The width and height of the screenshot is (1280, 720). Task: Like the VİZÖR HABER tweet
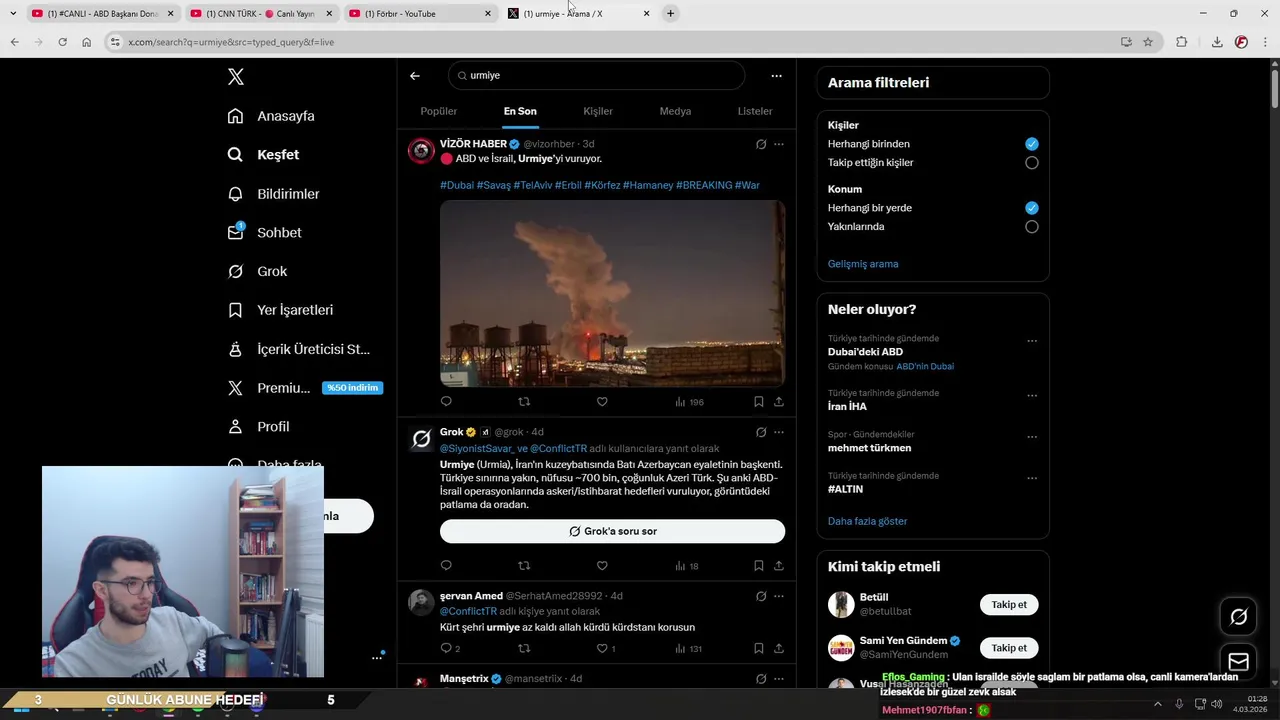pos(602,402)
